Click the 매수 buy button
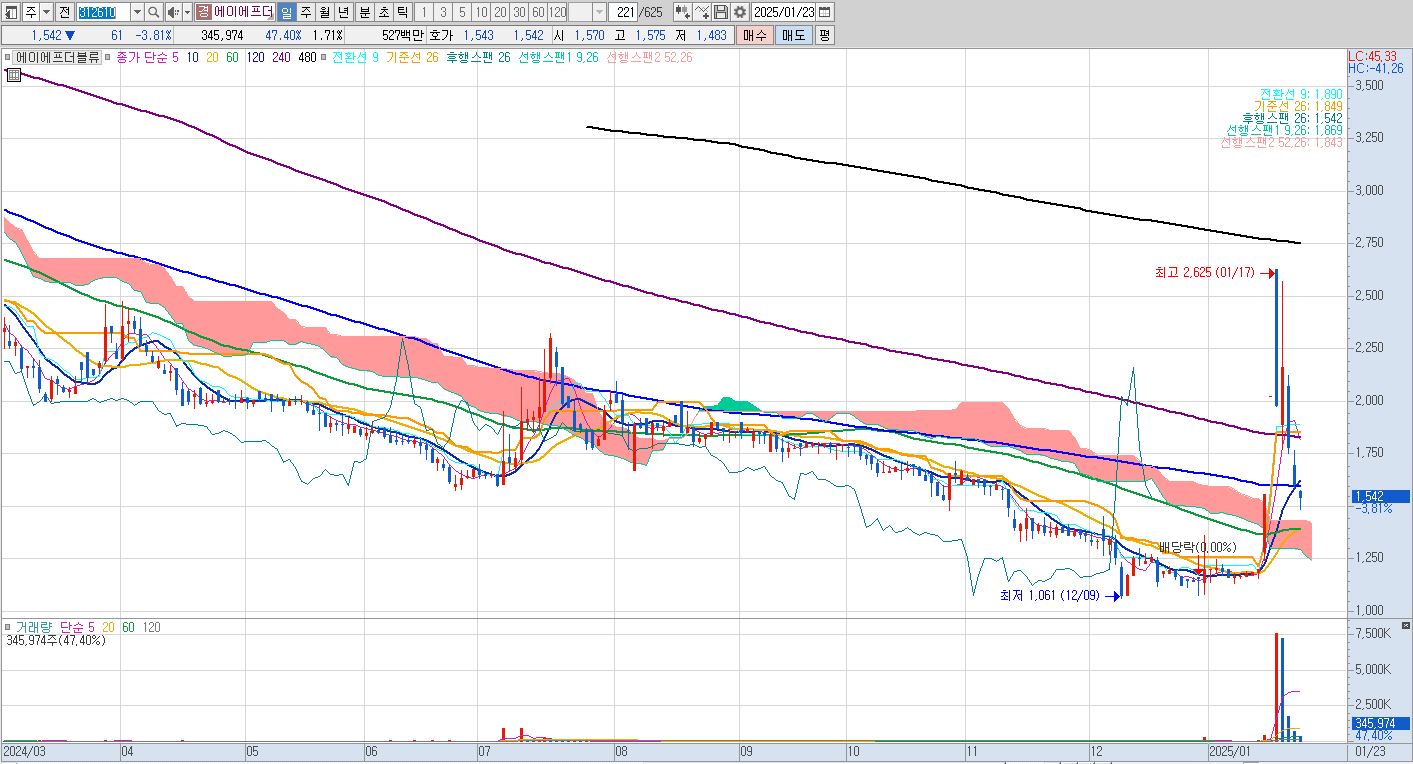Image resolution: width=1413 pixels, height=764 pixels. (x=754, y=35)
